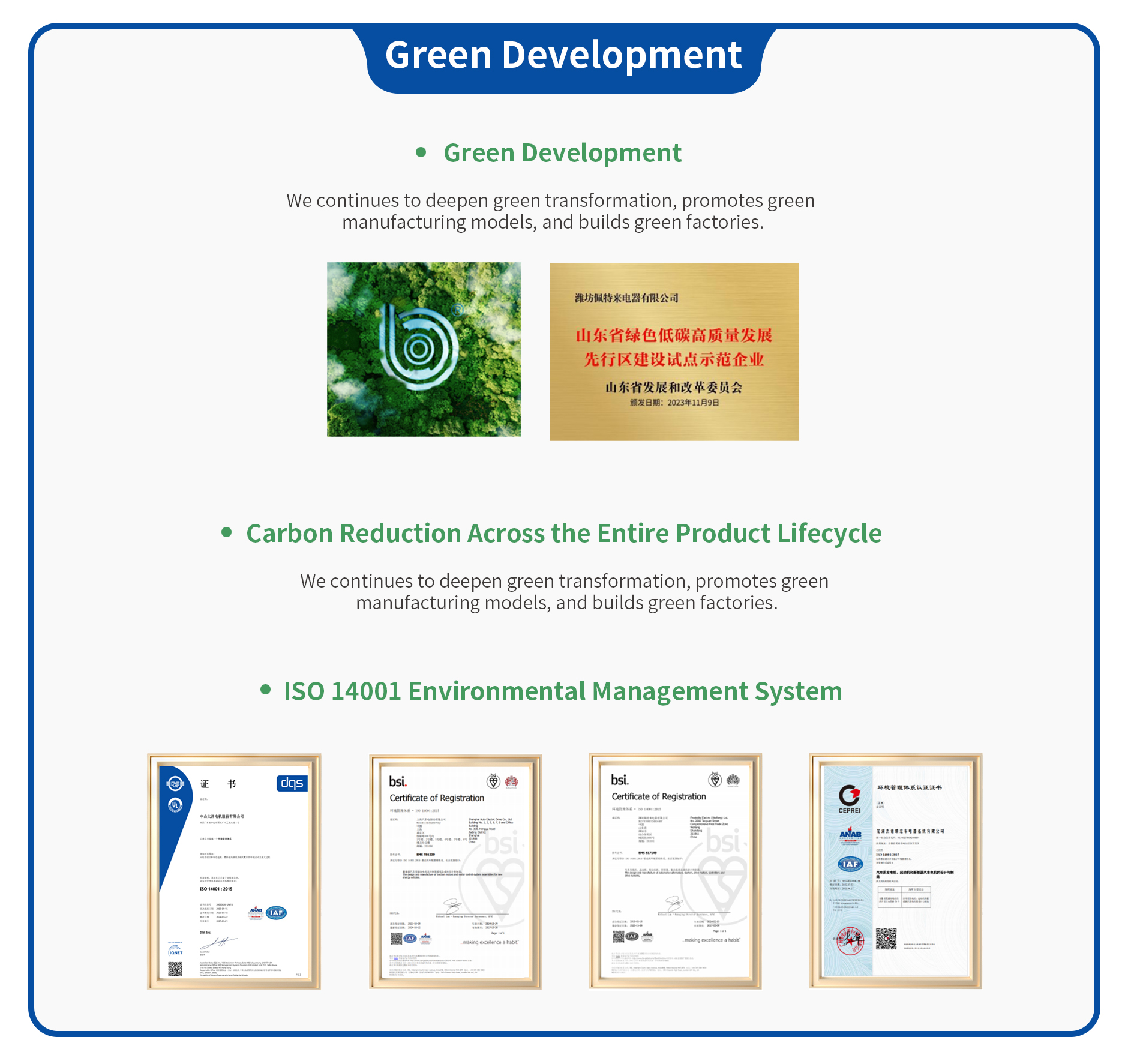This screenshot has height=1064, width=1128.
Task: Click the QR code on the DQS certificate
Action: click(175, 969)
